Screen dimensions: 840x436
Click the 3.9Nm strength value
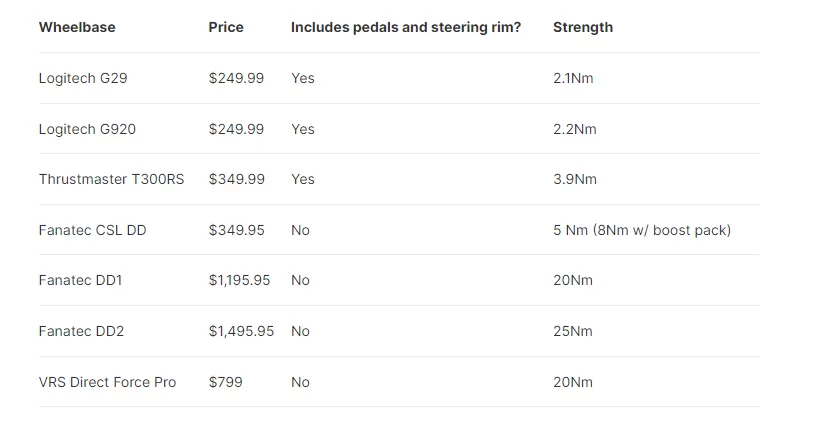tap(575, 179)
